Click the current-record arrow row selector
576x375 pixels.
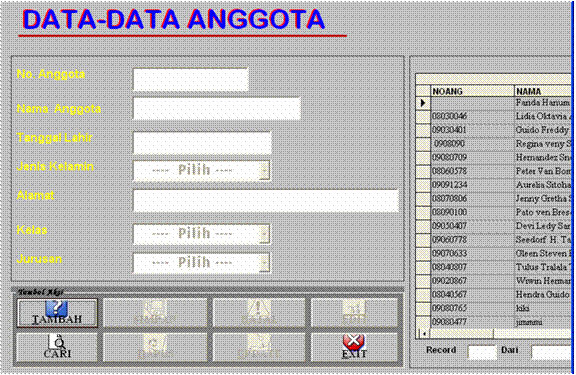pyautogui.click(x=423, y=103)
